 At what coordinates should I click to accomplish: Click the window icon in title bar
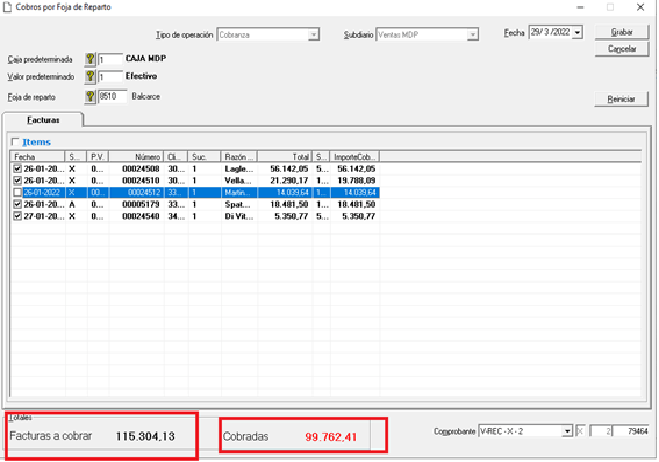pyautogui.click(x=8, y=7)
